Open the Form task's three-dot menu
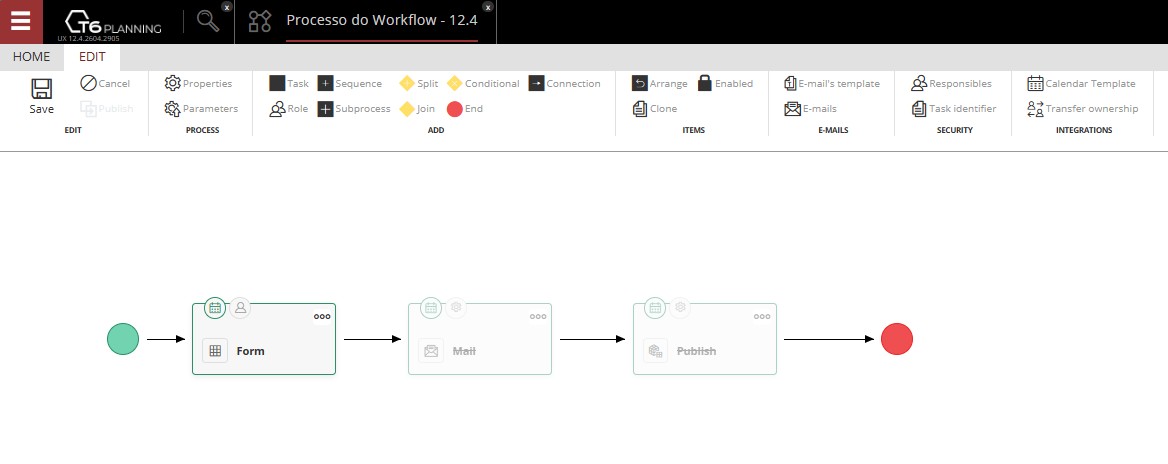This screenshot has height=464, width=1168. [322, 317]
